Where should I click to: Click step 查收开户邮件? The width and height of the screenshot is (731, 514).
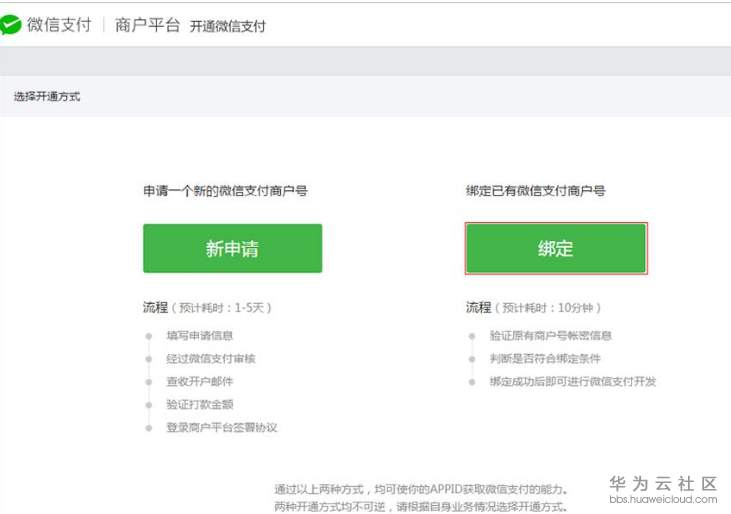tap(200, 381)
